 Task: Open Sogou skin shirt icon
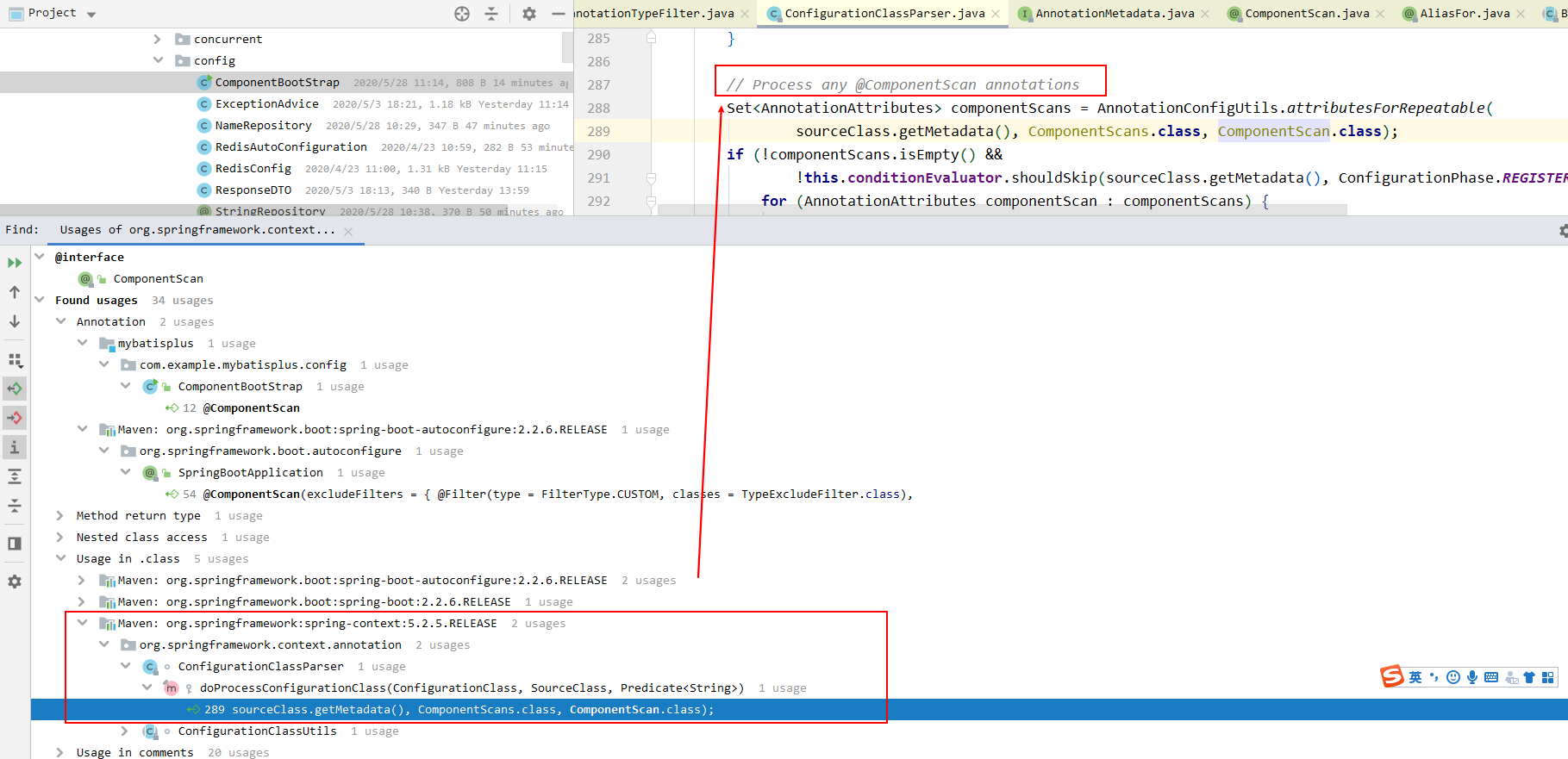tap(1529, 677)
